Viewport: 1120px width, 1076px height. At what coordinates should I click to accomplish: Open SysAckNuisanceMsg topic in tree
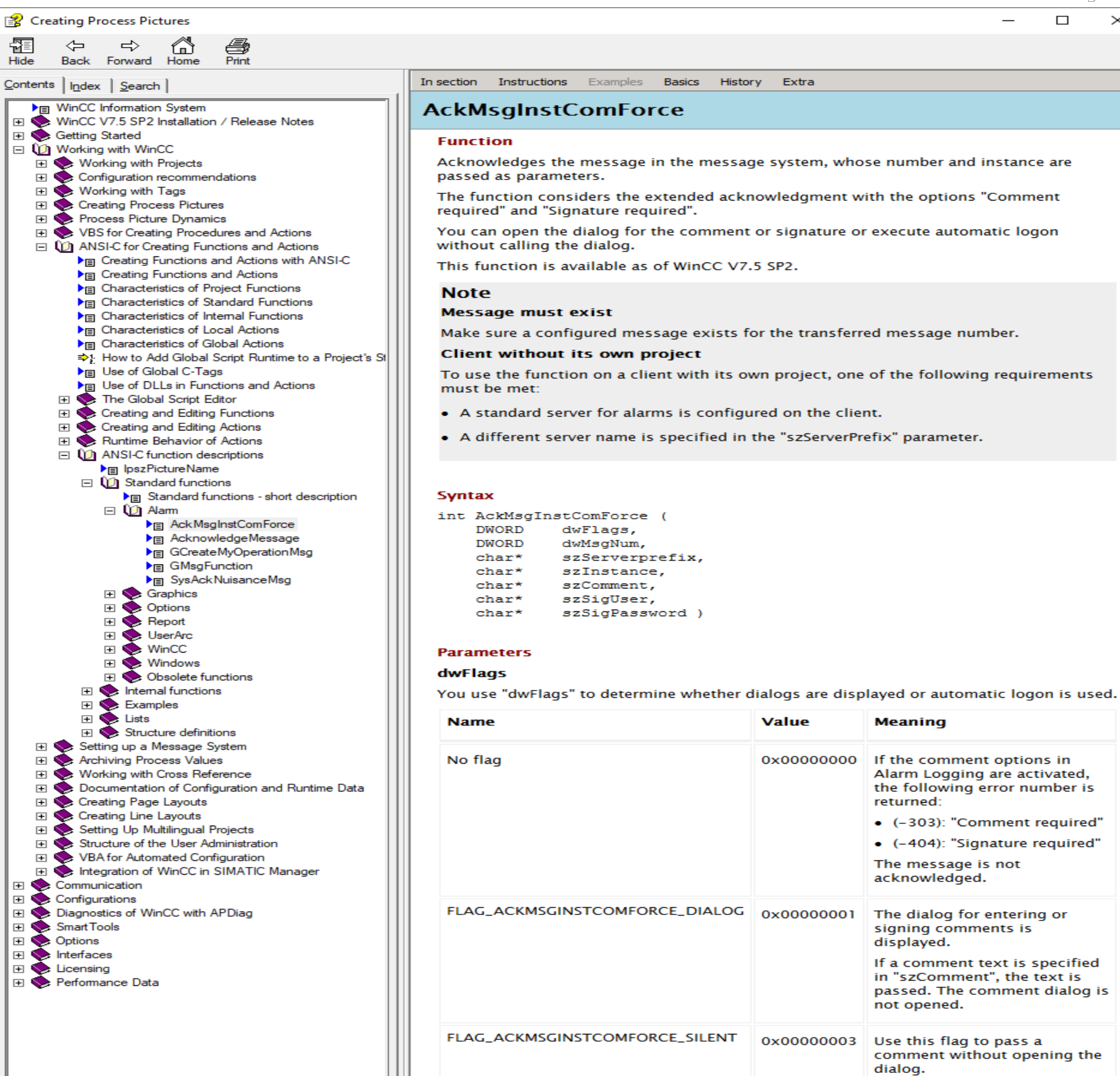tap(230, 580)
